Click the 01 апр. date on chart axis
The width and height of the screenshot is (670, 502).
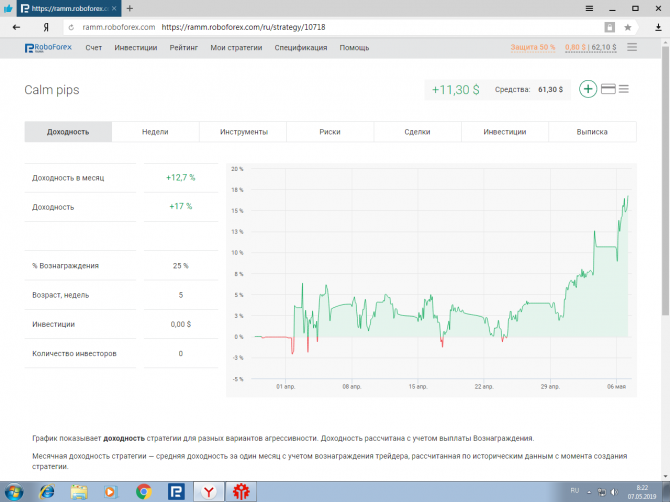[285, 386]
